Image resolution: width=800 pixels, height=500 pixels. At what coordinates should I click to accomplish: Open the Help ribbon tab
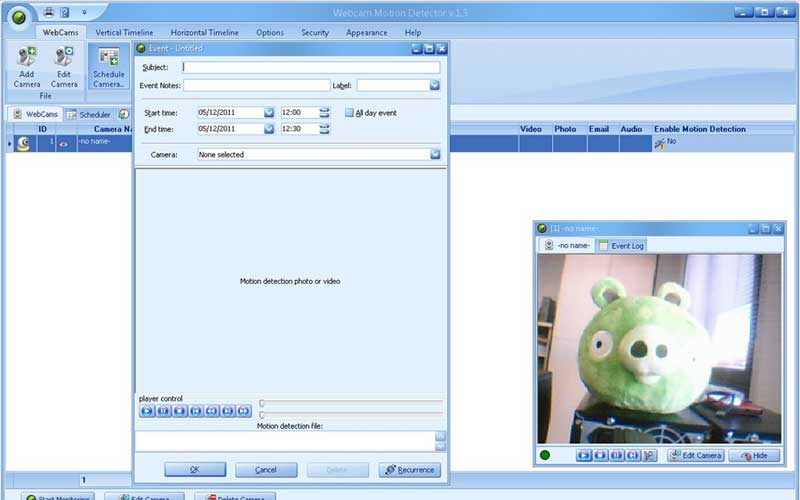(413, 32)
